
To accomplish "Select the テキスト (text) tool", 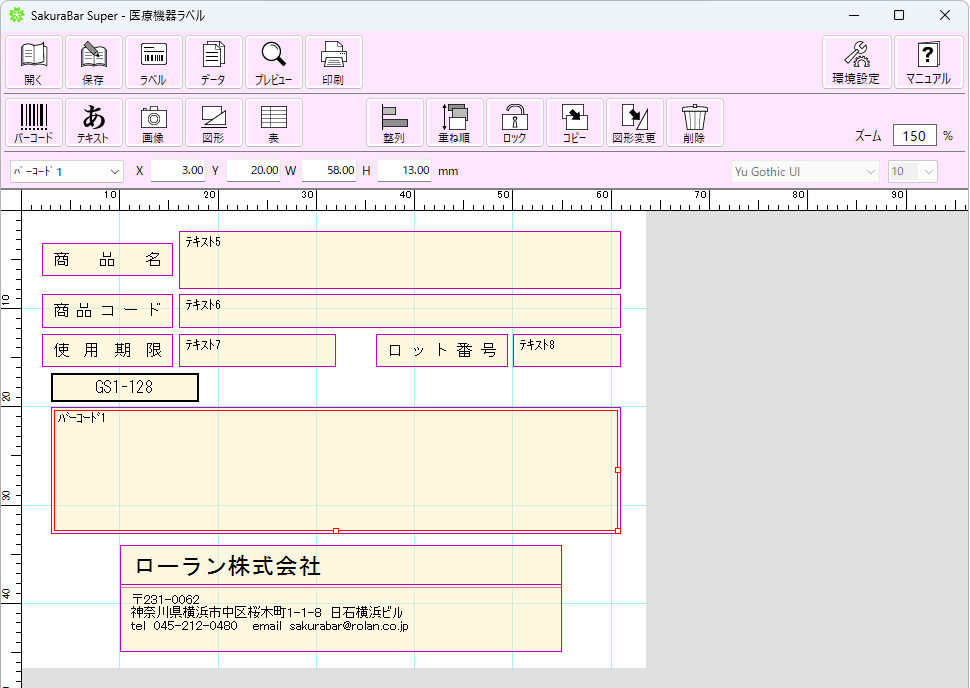I will click(93, 122).
